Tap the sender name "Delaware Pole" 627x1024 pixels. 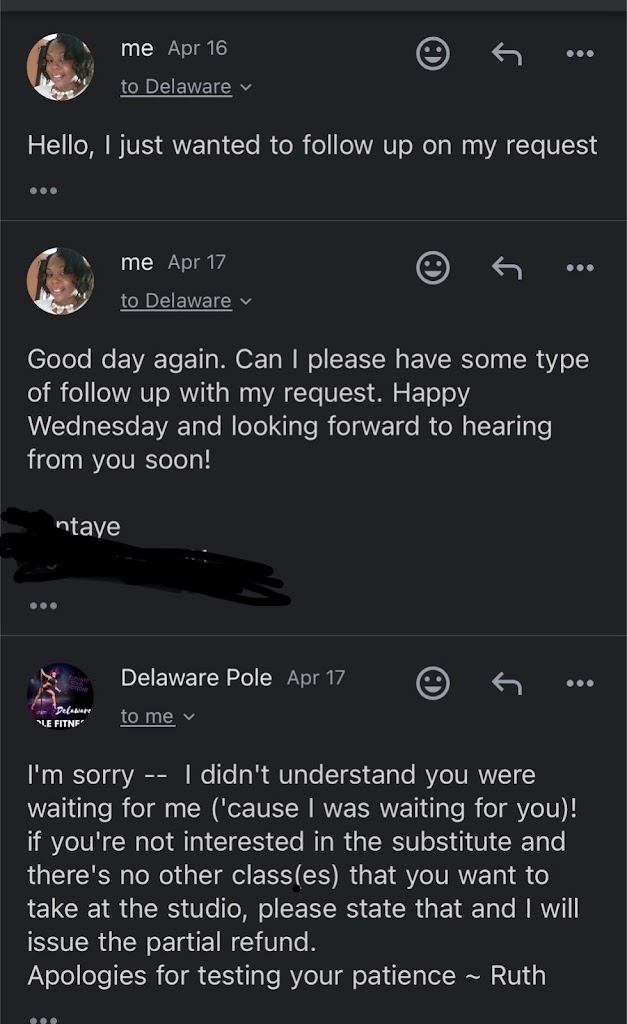tap(196, 678)
